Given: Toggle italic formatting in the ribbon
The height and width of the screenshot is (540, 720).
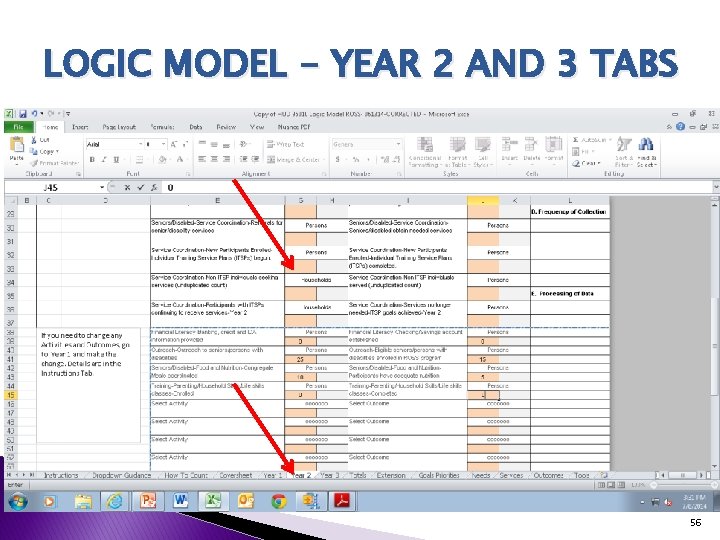Looking at the screenshot, I should pyautogui.click(x=104, y=159).
